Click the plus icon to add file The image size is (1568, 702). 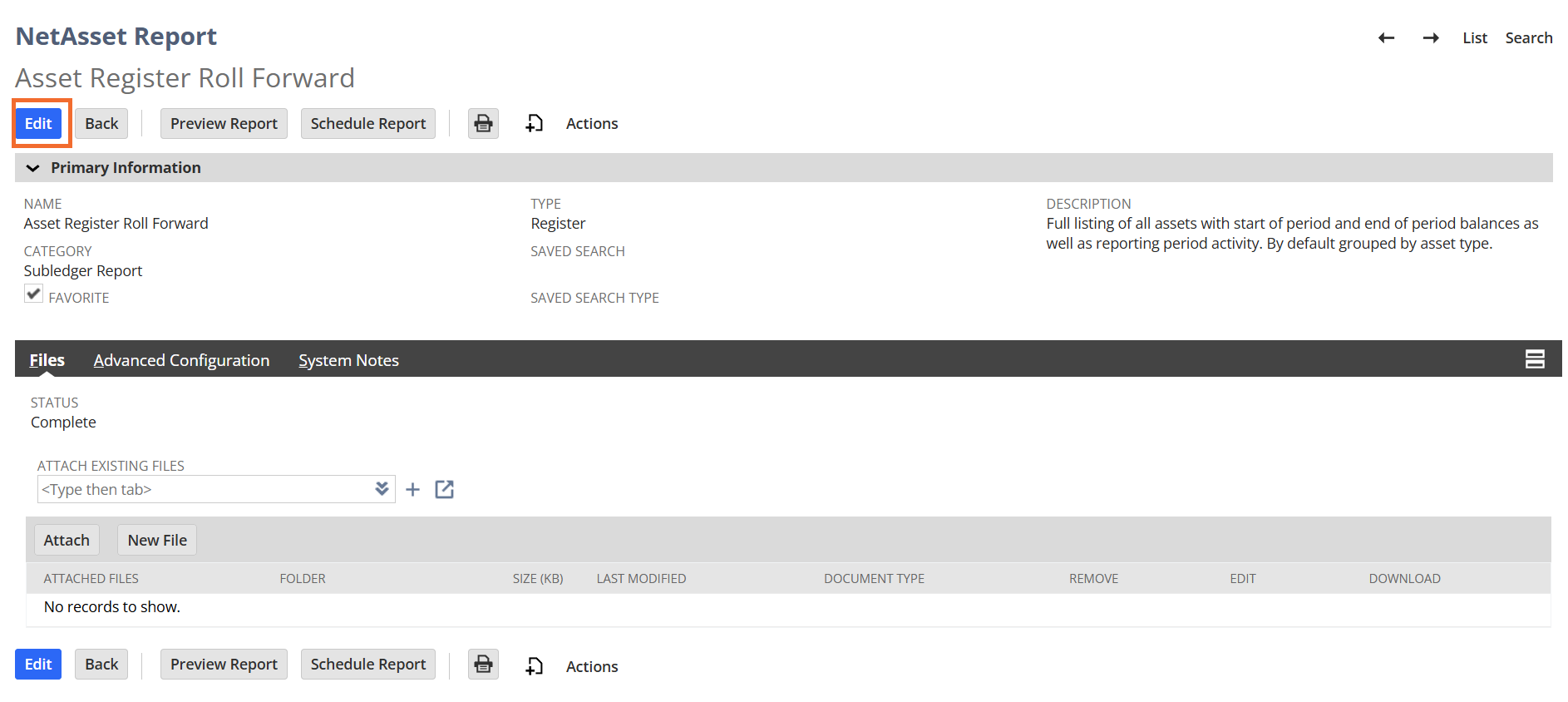click(412, 490)
